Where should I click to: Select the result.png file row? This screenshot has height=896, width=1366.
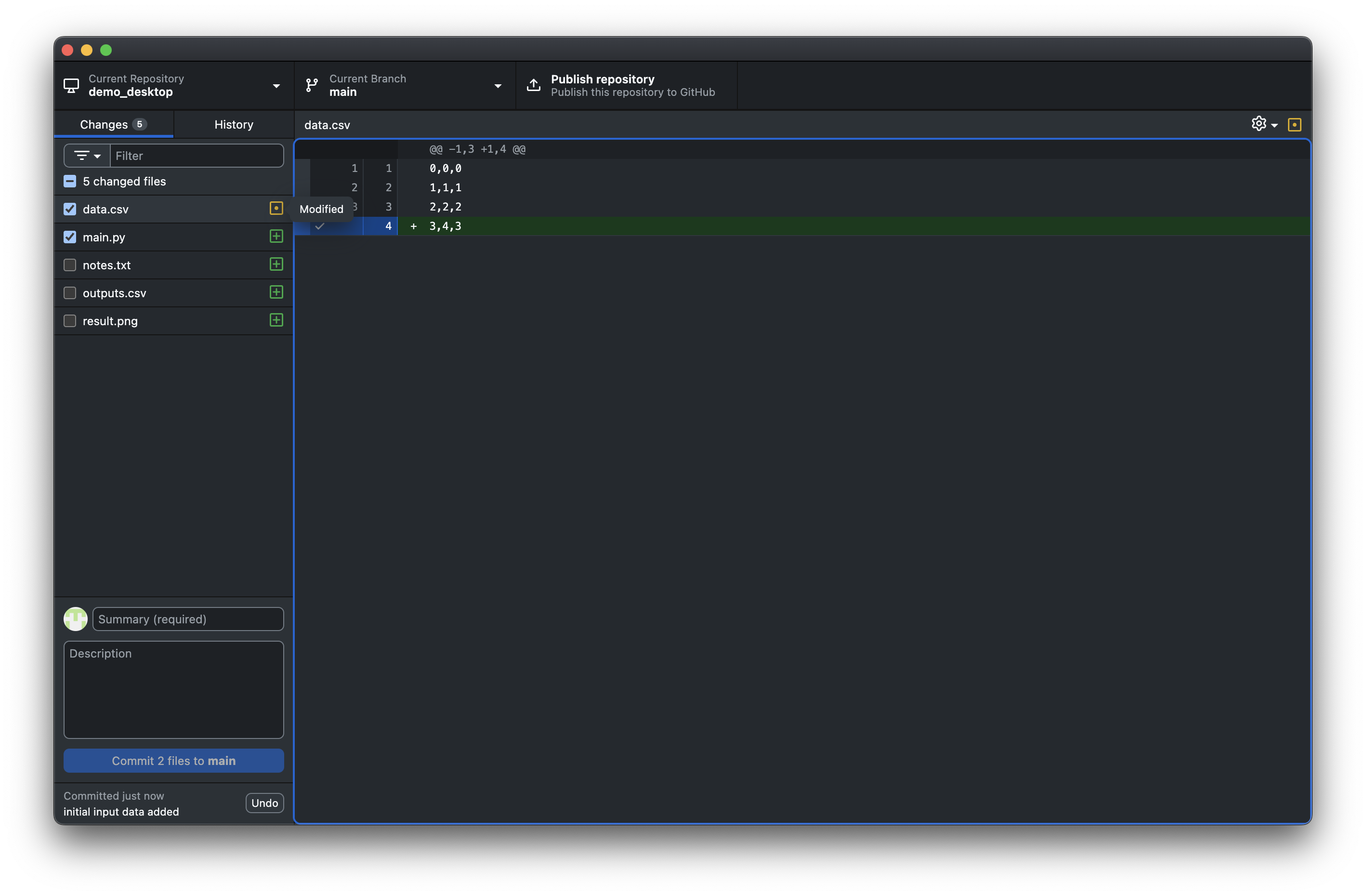[174, 321]
